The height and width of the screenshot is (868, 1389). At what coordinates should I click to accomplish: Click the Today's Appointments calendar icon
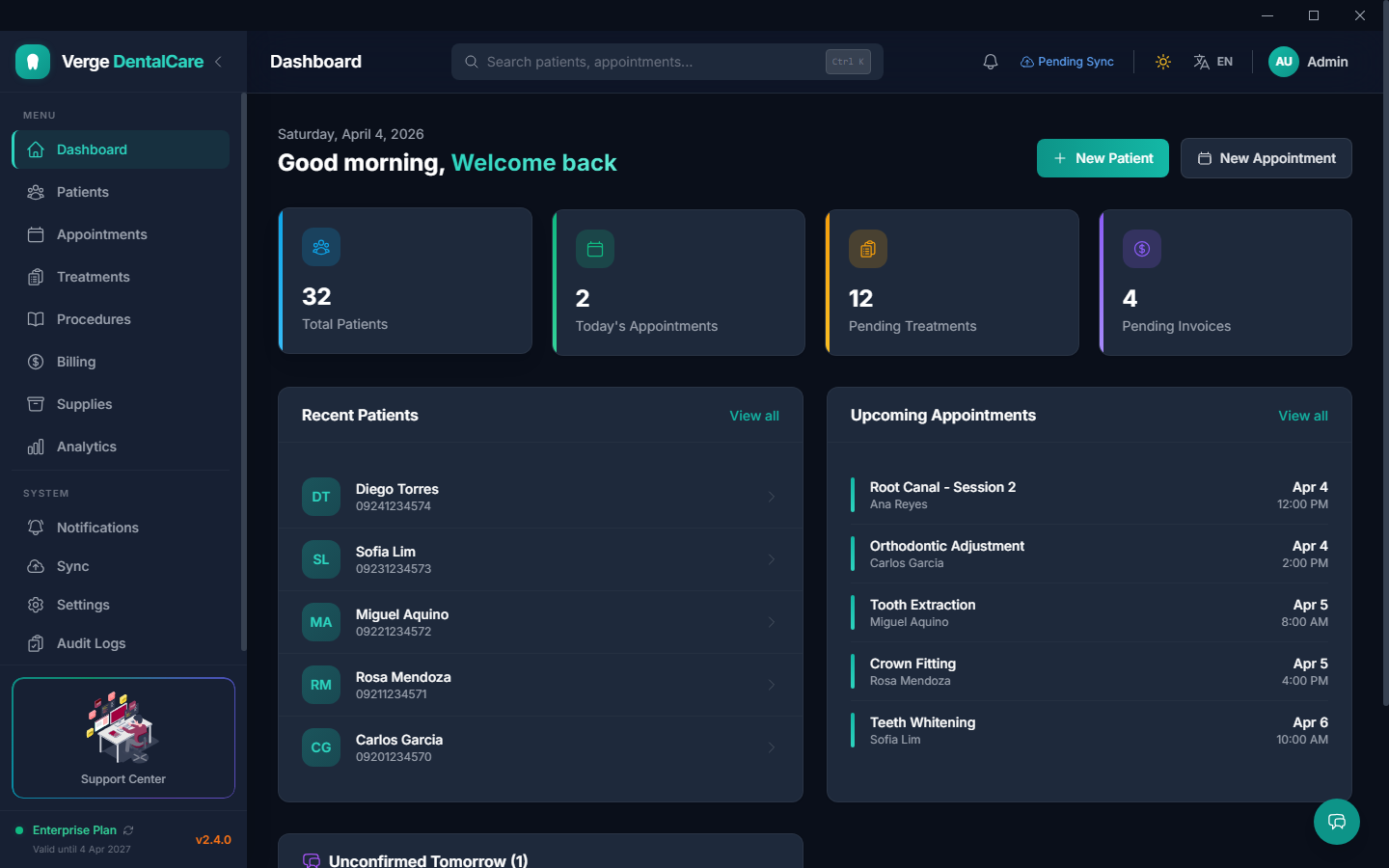click(x=595, y=250)
